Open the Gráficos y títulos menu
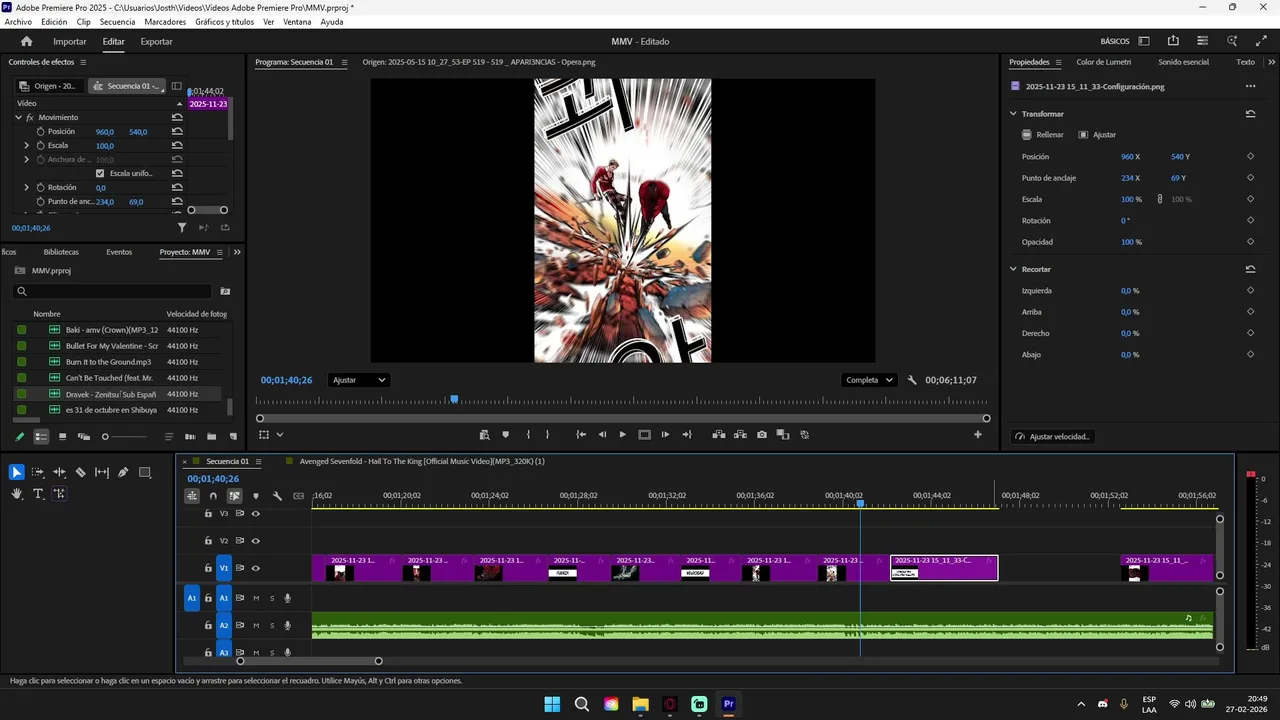Screen dimensions: 1280x720 (224, 22)
